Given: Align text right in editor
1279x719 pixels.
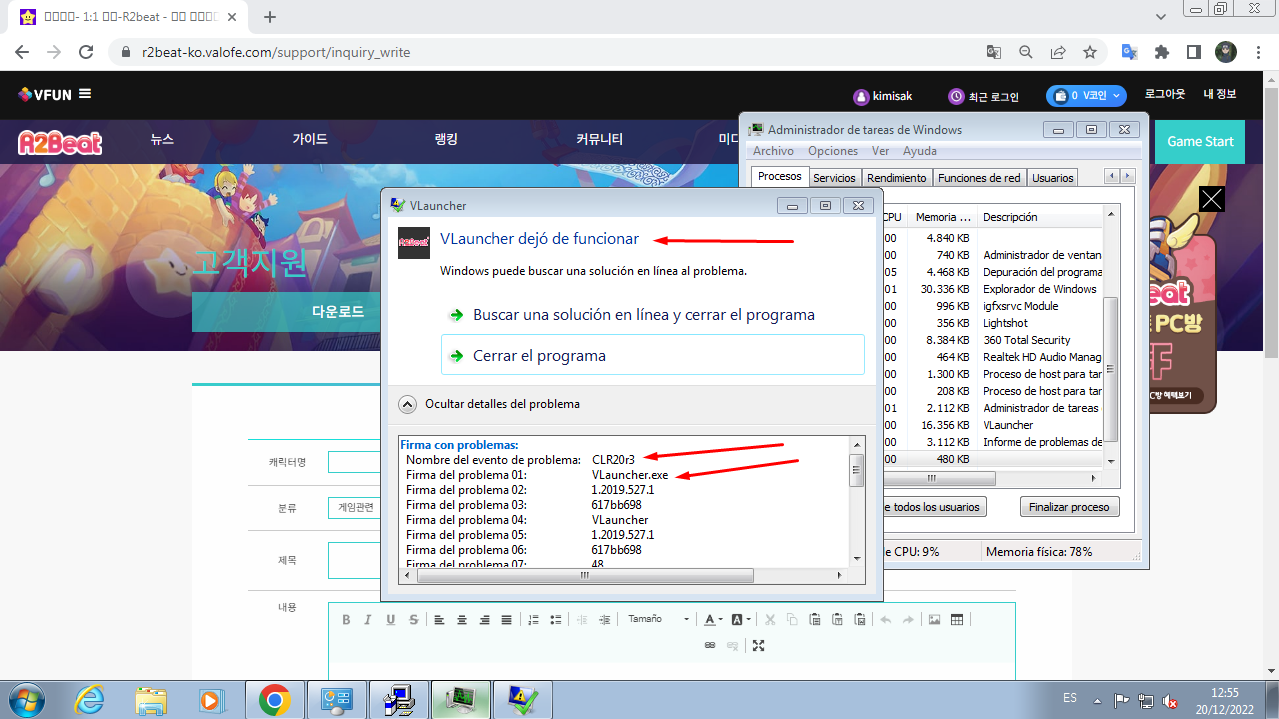Looking at the screenshot, I should 484,620.
